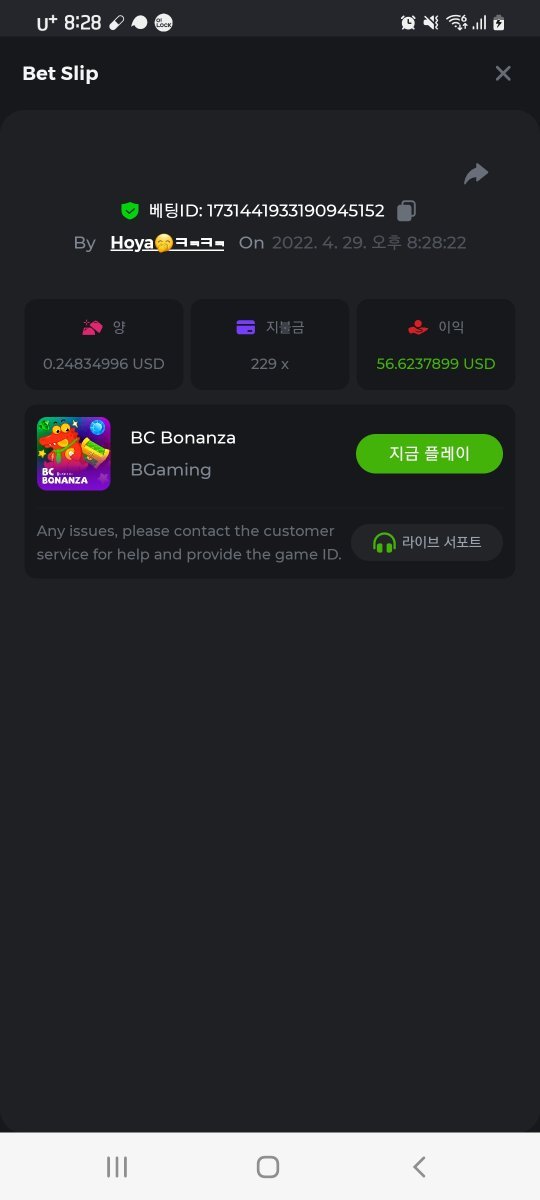
Task: Select the 229 x payout multiplier
Action: 270,364
